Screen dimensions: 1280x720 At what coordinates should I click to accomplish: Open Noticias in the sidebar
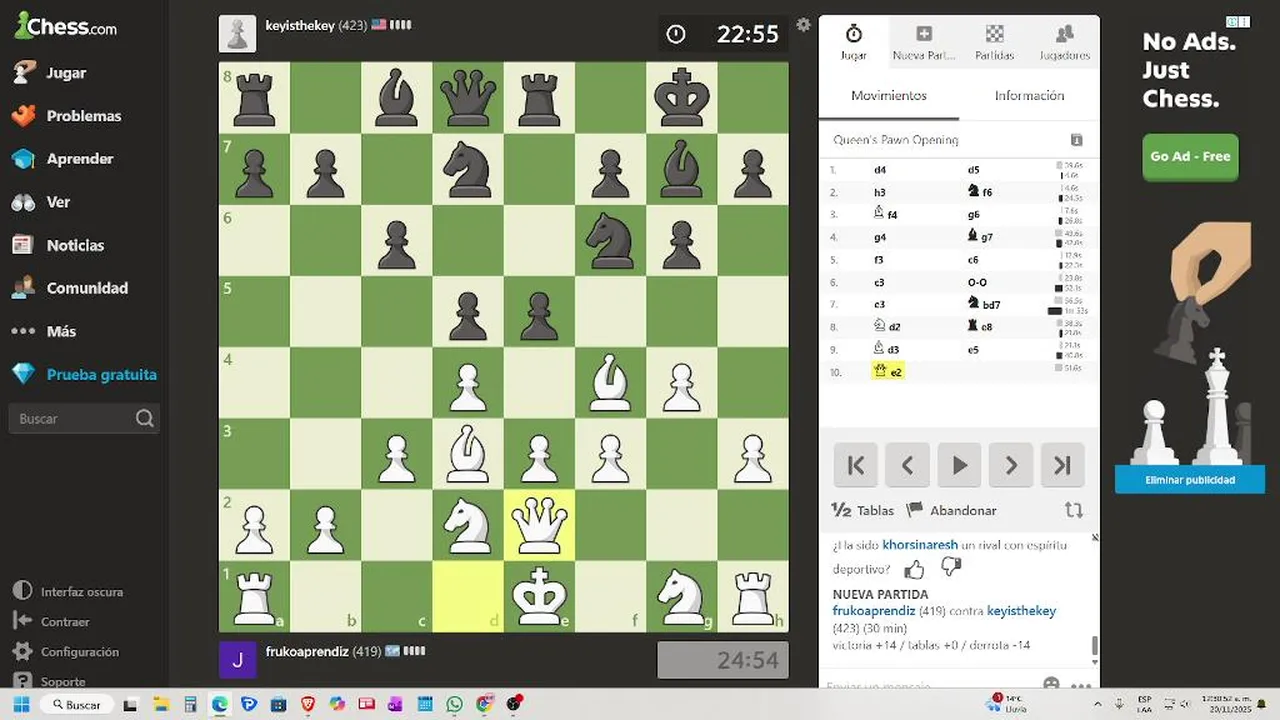[x=57, y=245]
